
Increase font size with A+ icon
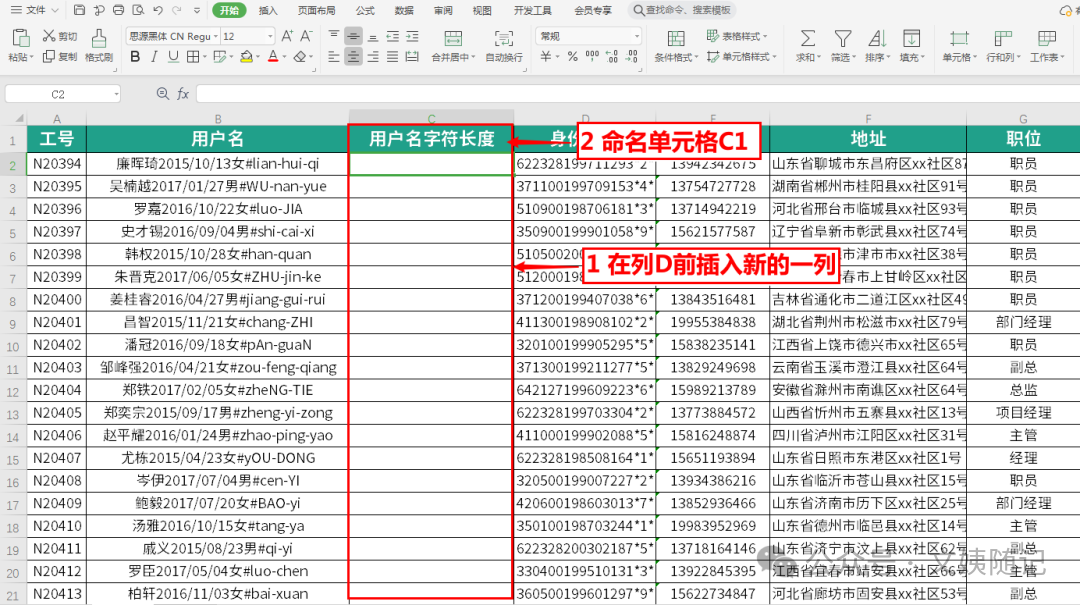[287, 36]
